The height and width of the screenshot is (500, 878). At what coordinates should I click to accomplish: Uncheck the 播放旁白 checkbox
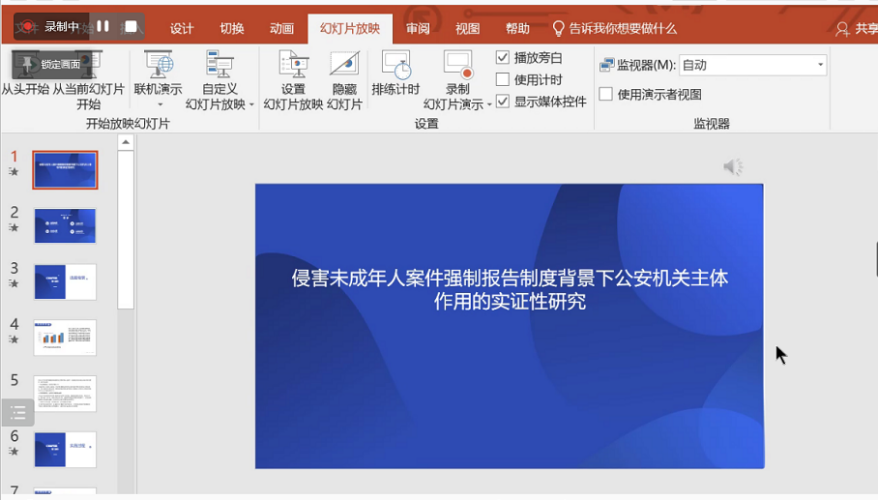click(503, 58)
